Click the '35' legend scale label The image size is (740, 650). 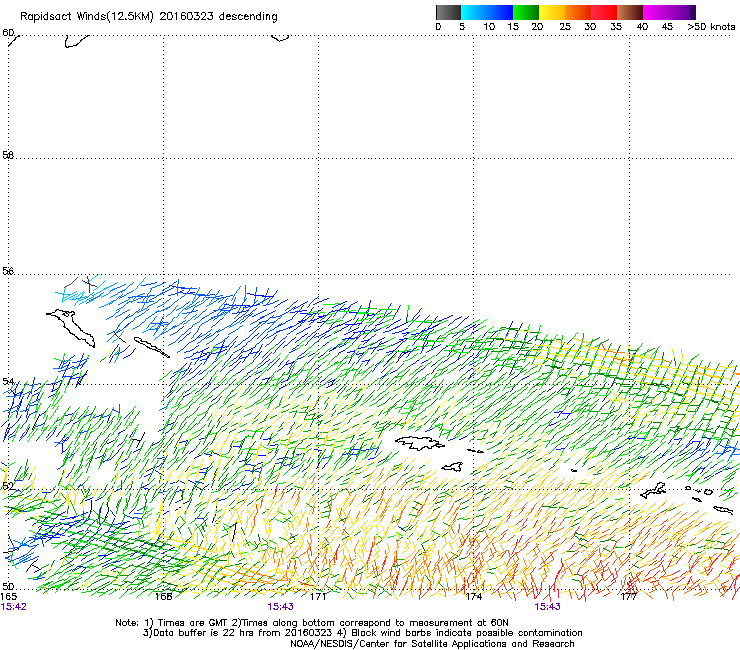616,27
